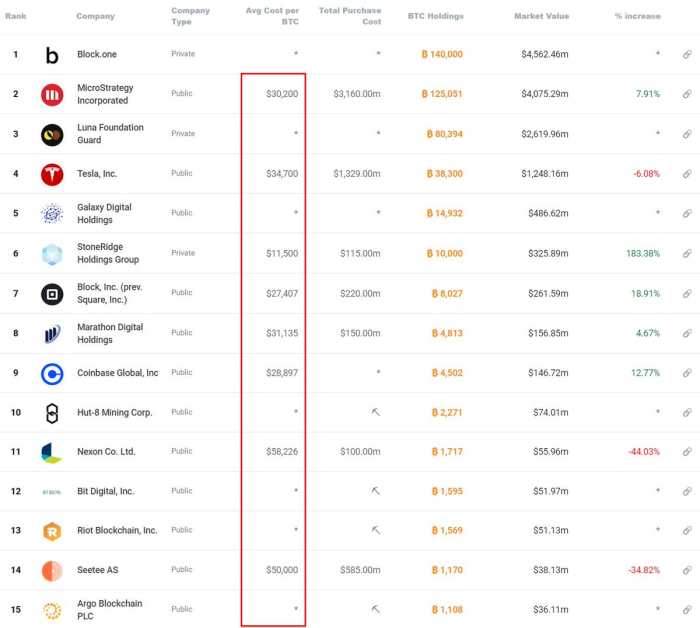Sort by Rank column header
Screen dimensions: 700x628
15,16
